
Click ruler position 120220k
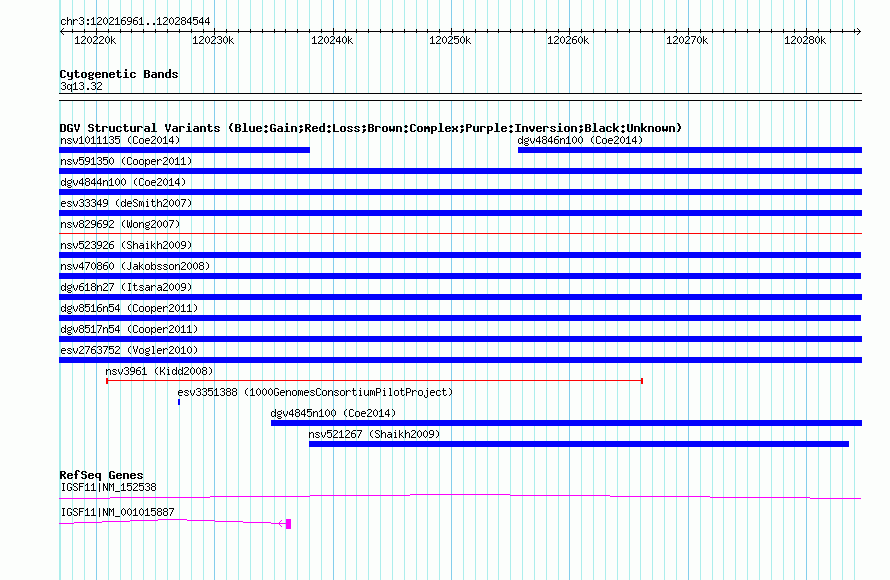tap(95, 40)
